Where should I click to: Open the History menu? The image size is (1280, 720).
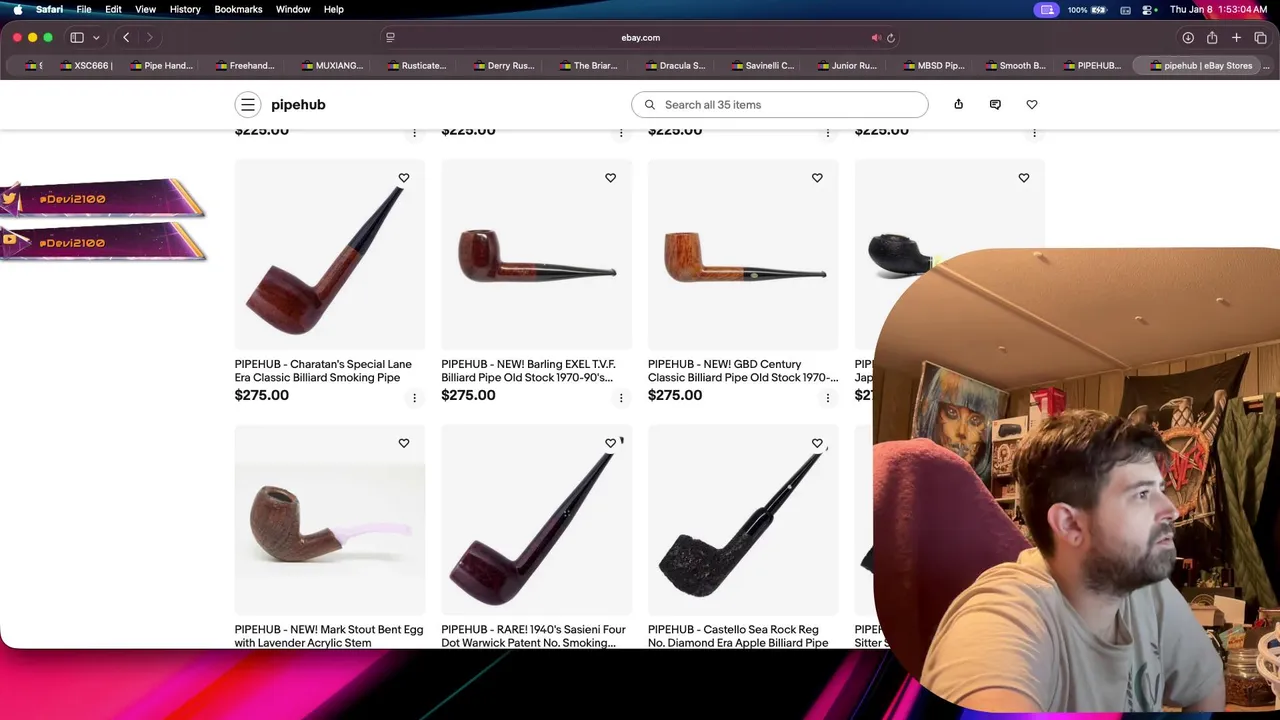pos(185,9)
